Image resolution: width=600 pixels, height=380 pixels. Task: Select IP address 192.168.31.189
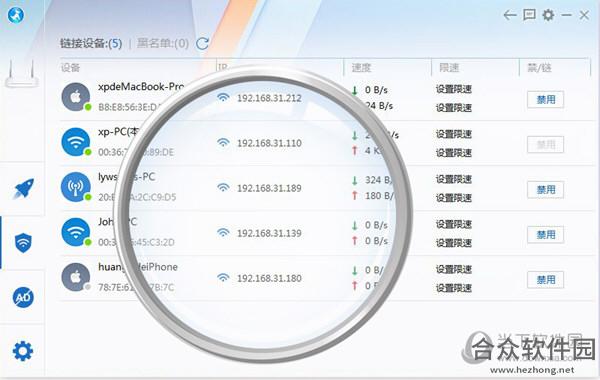tap(269, 188)
